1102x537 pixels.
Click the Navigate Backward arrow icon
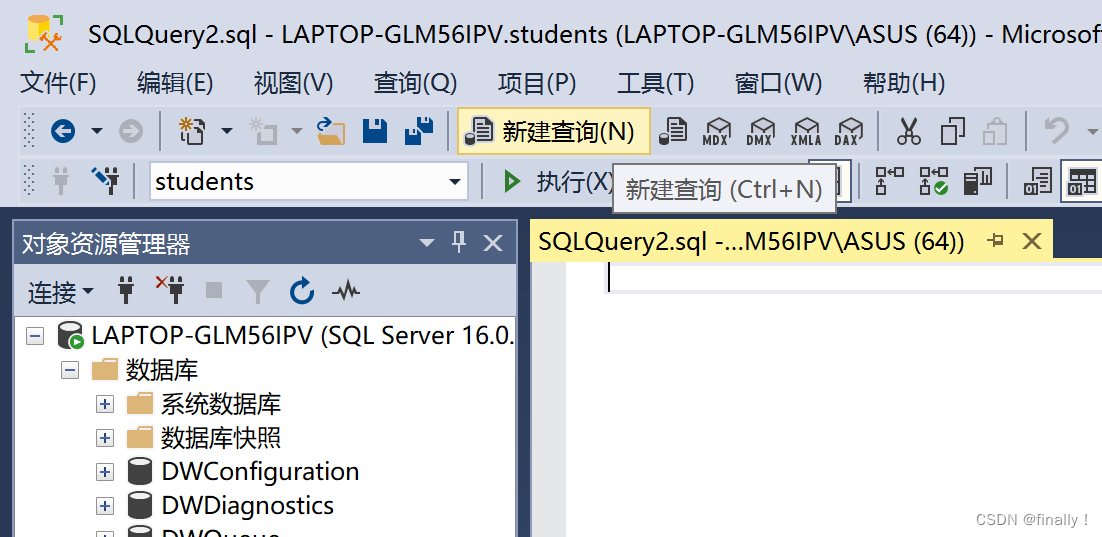click(x=63, y=131)
